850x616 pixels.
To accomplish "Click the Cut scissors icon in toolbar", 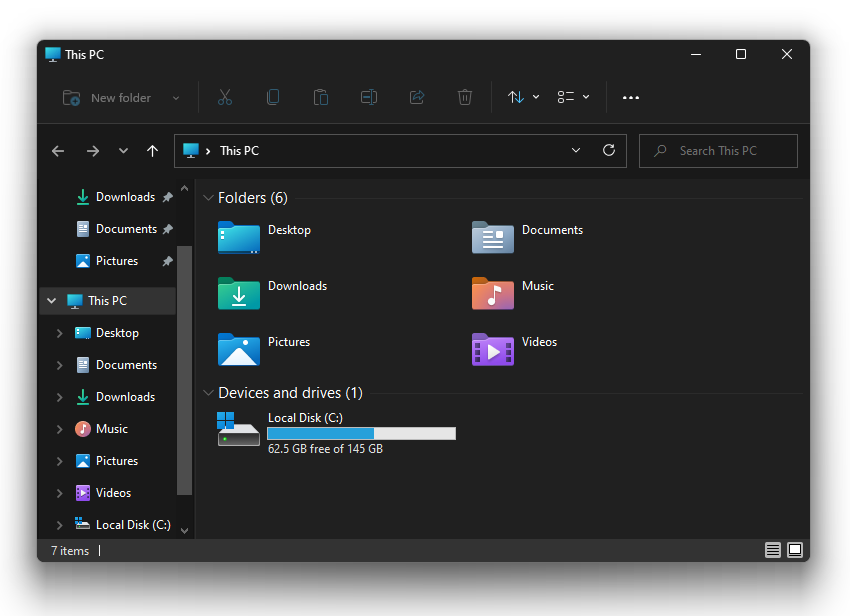I will click(224, 98).
